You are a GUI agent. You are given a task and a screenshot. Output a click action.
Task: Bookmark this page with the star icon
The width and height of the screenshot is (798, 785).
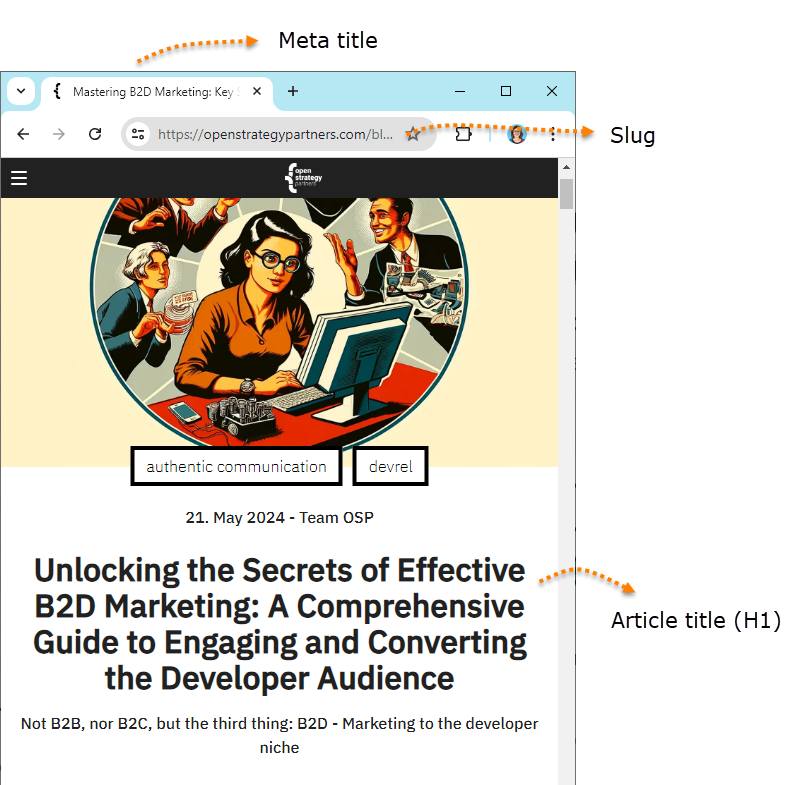(412, 134)
